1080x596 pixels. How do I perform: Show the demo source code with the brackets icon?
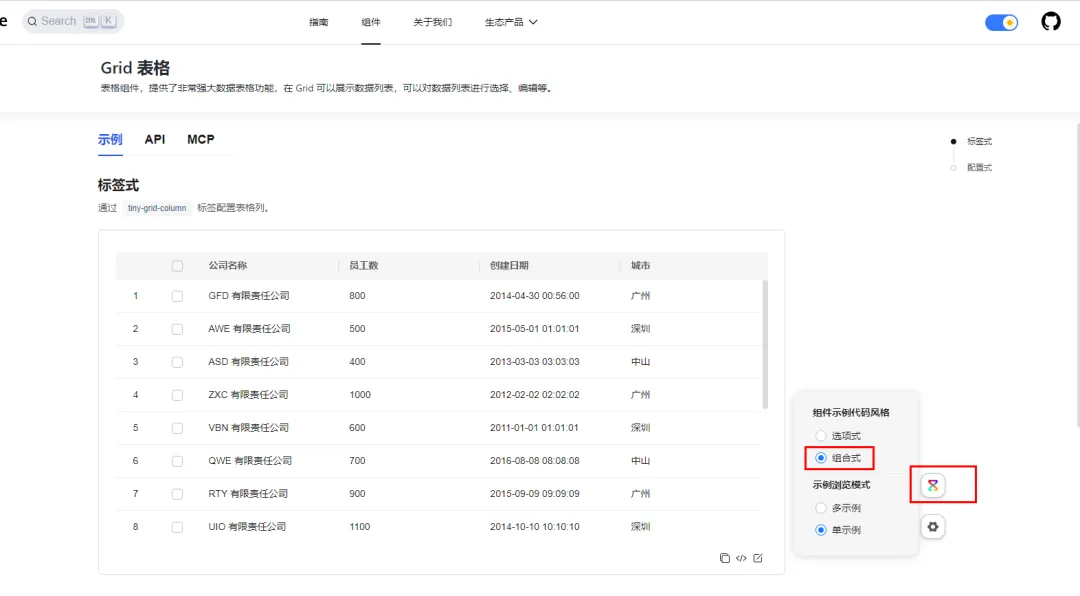click(741, 558)
